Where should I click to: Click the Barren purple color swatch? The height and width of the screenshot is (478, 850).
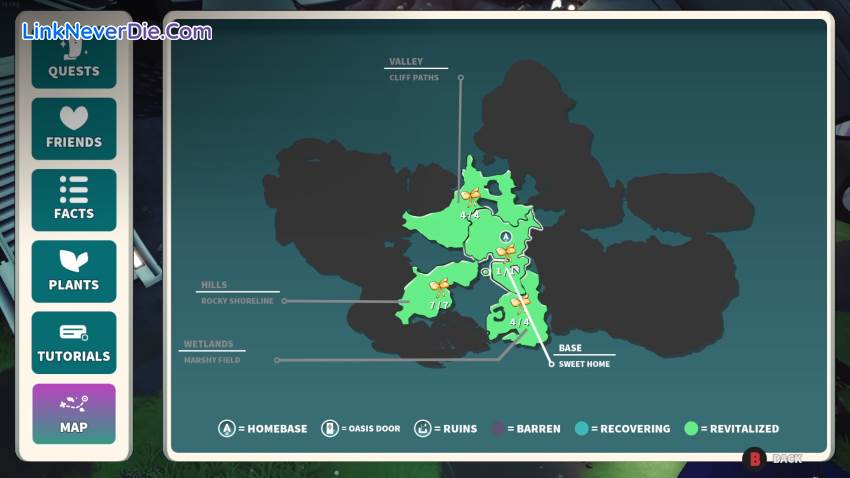499,429
